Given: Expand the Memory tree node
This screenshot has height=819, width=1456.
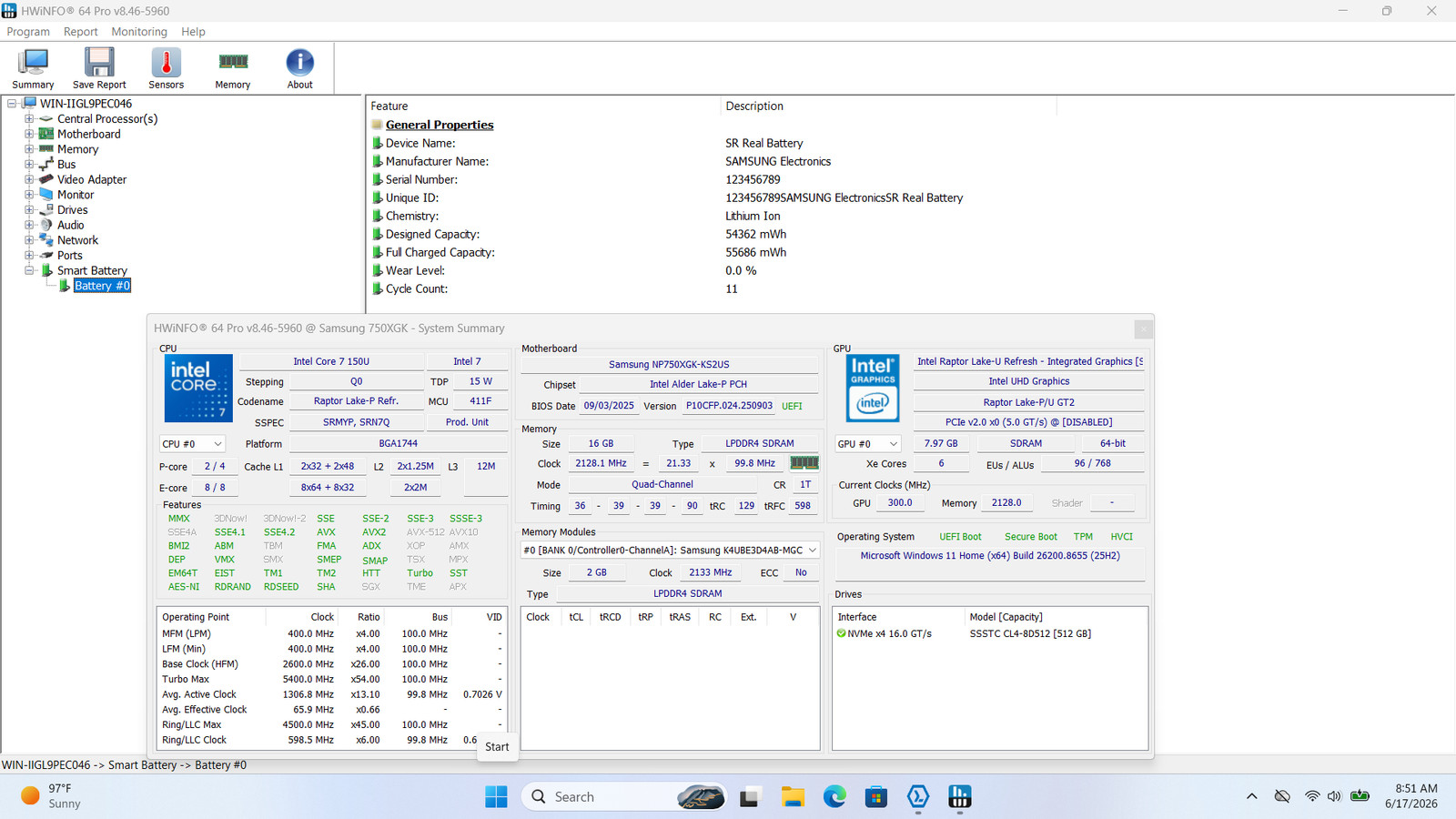Looking at the screenshot, I should tap(29, 149).
